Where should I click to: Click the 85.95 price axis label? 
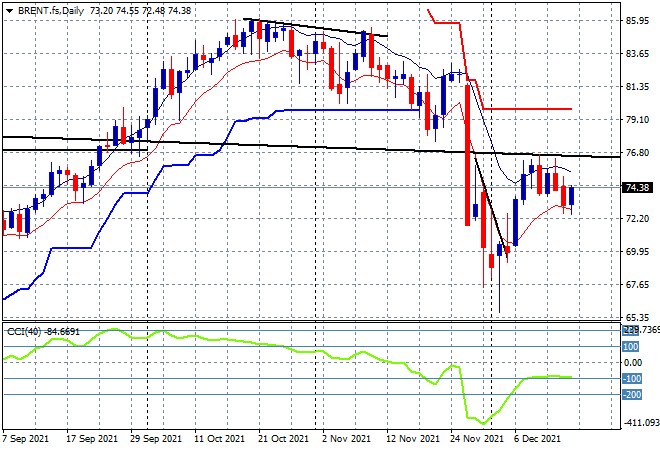click(x=637, y=21)
